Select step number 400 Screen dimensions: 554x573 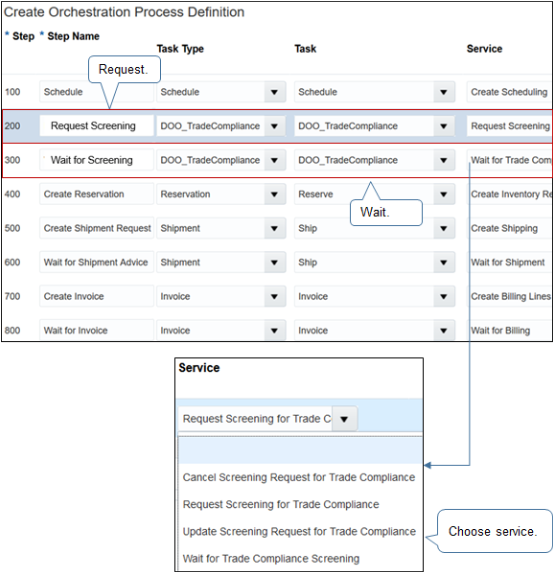coord(12,194)
